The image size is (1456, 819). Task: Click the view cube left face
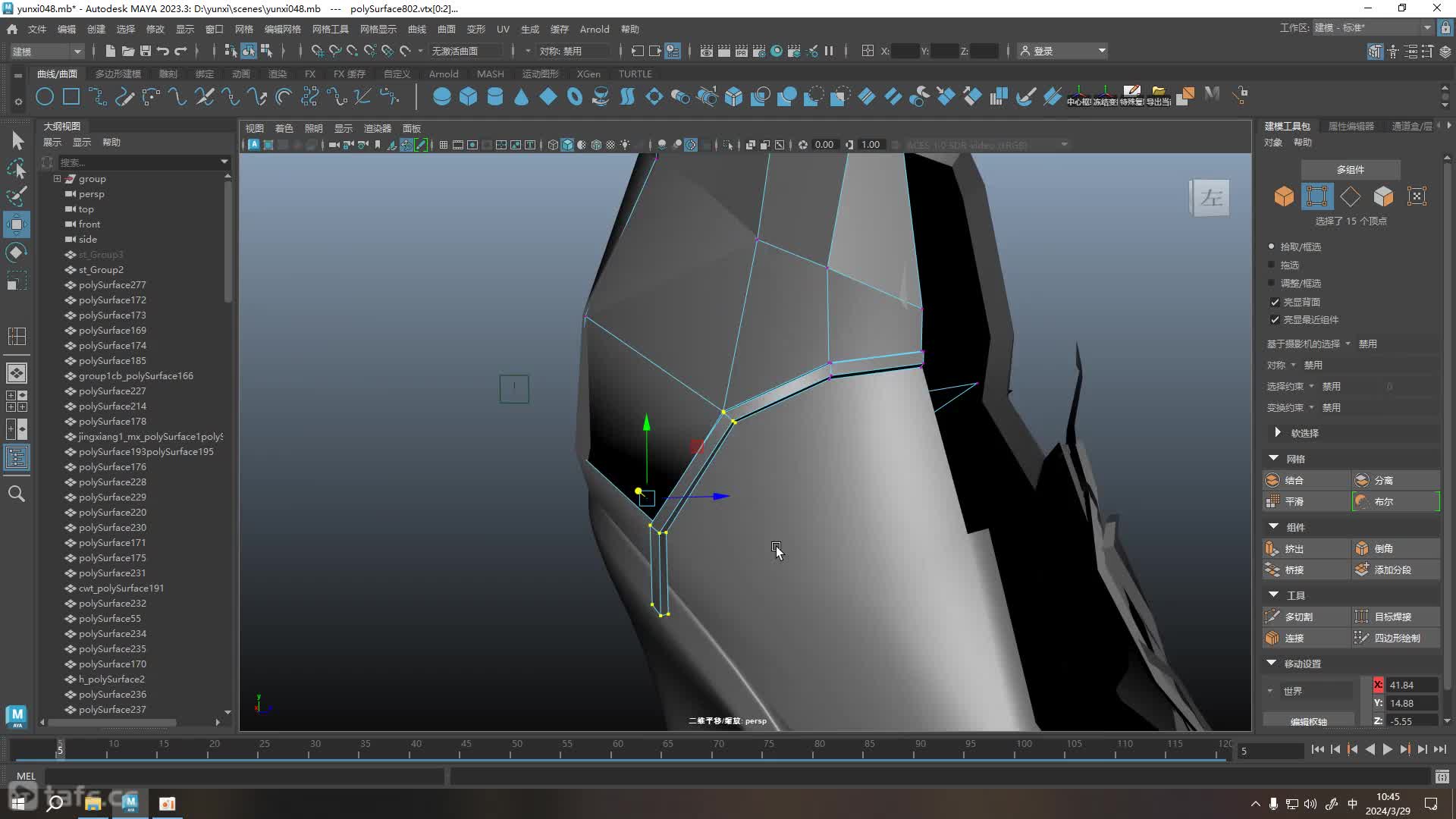pos(1211,198)
